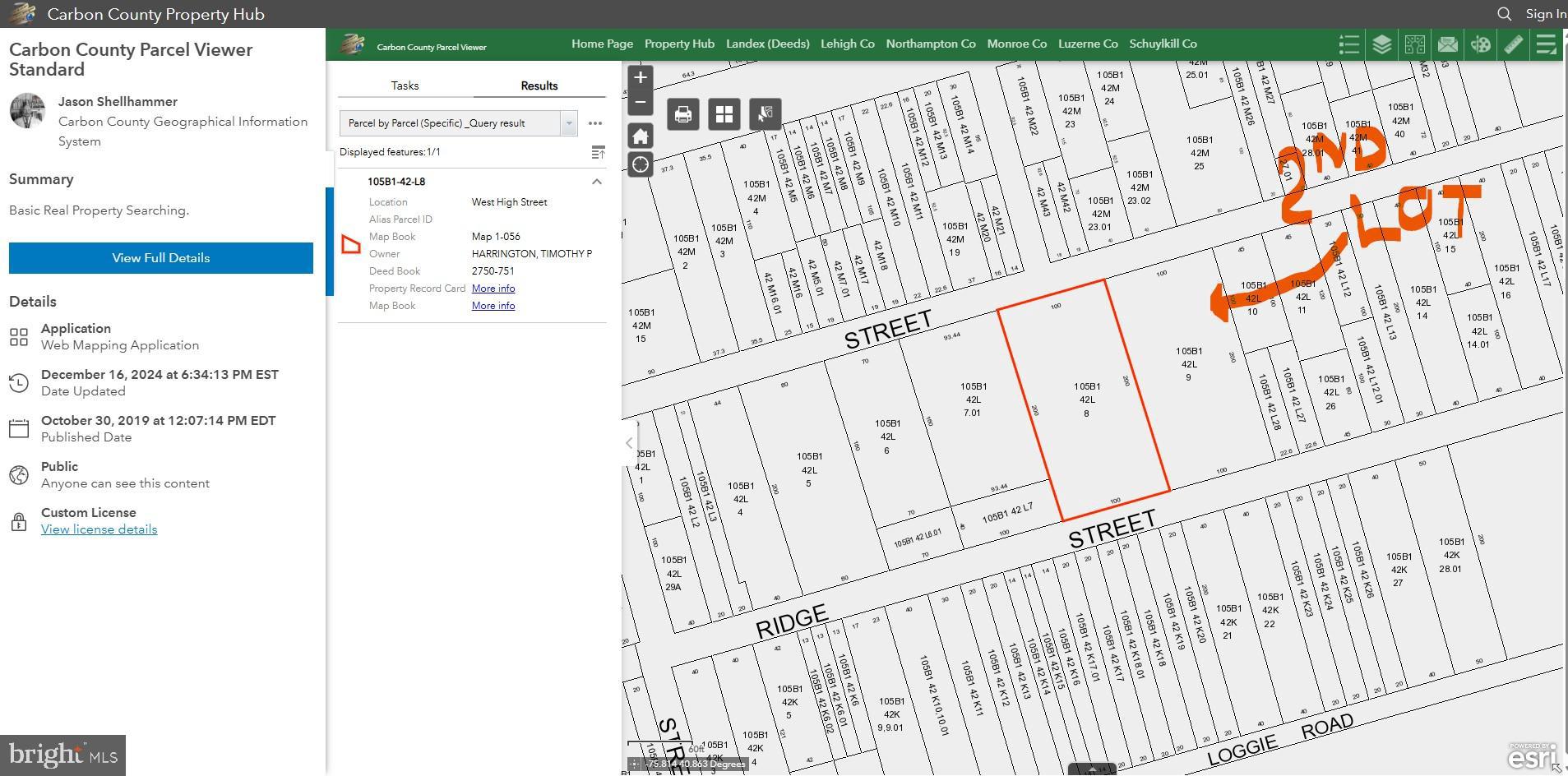Click the My Location crosshair button
Screen dimensions: 1568x776
tap(640, 164)
